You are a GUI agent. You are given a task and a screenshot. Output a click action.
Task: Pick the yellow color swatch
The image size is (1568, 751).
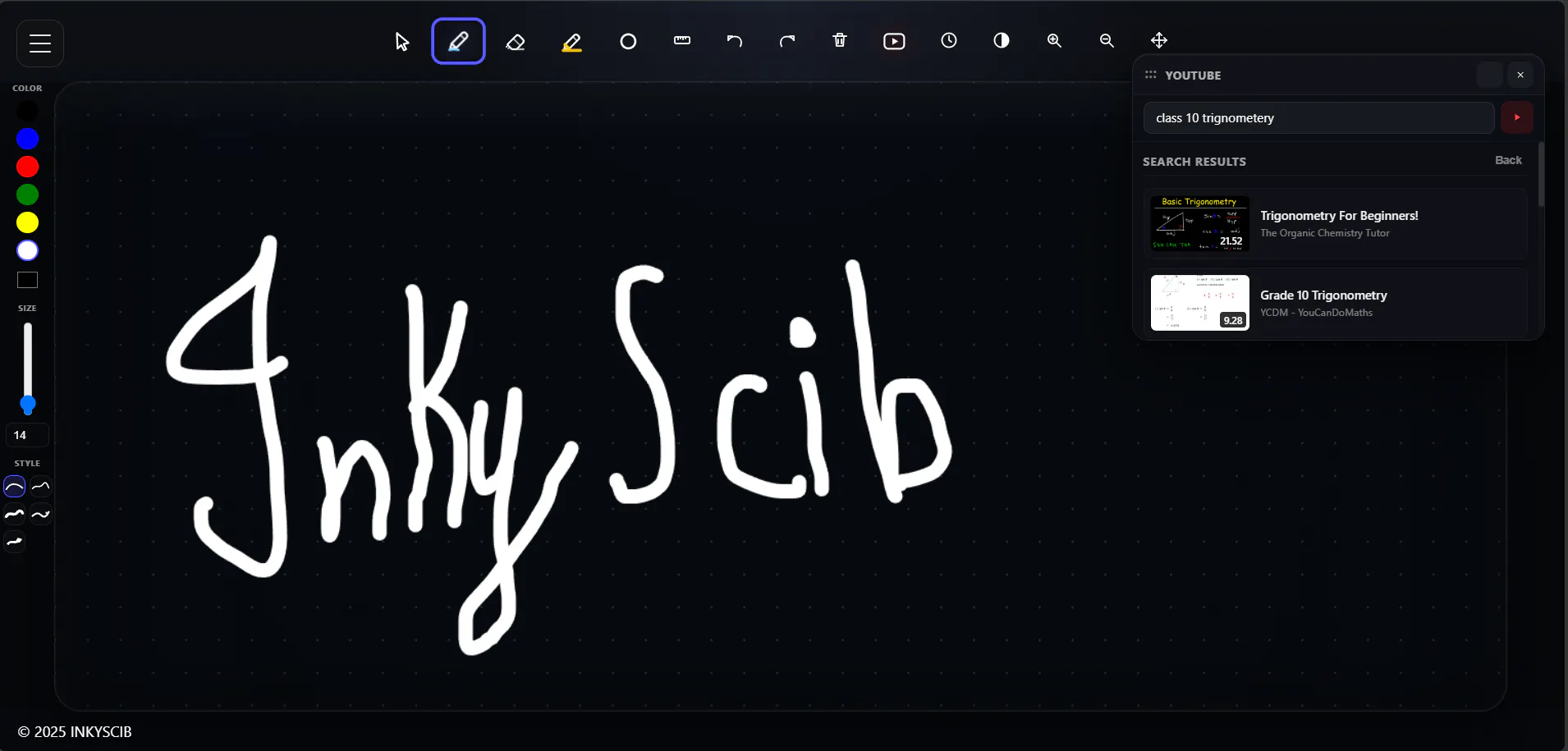pyautogui.click(x=27, y=222)
